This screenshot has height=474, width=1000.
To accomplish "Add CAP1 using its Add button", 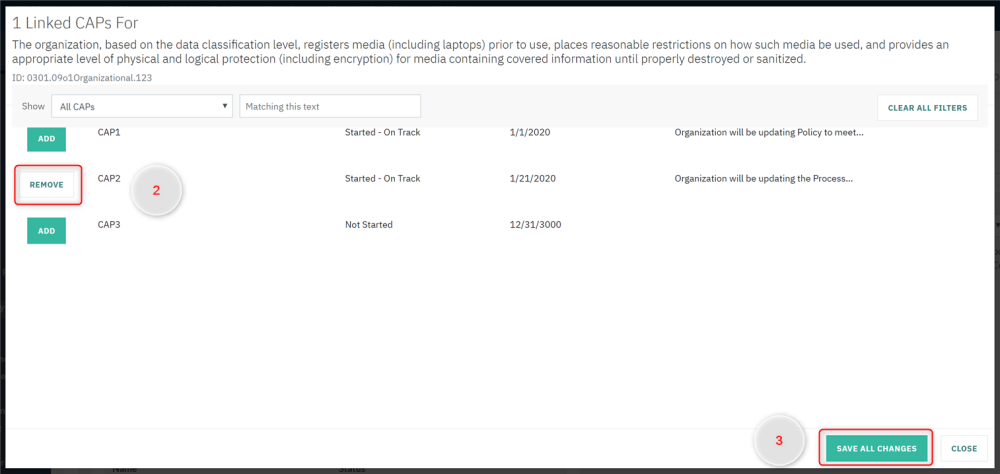I will (x=46, y=139).
